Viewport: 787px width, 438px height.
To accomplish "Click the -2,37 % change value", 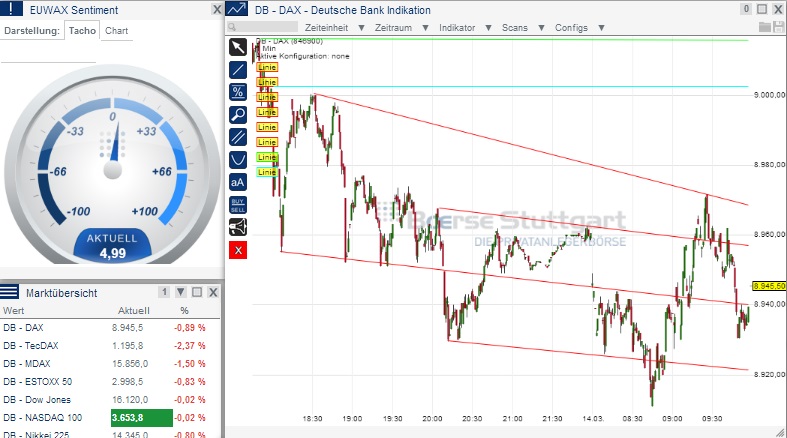I will pos(190,346).
